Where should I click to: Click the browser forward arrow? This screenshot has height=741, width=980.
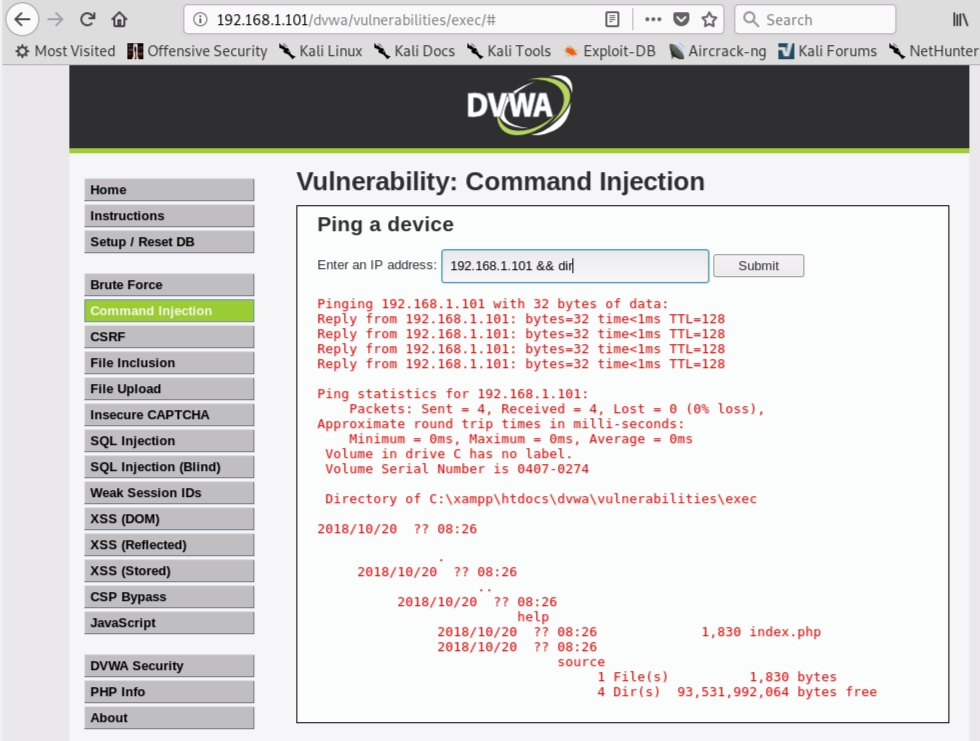[x=56, y=19]
